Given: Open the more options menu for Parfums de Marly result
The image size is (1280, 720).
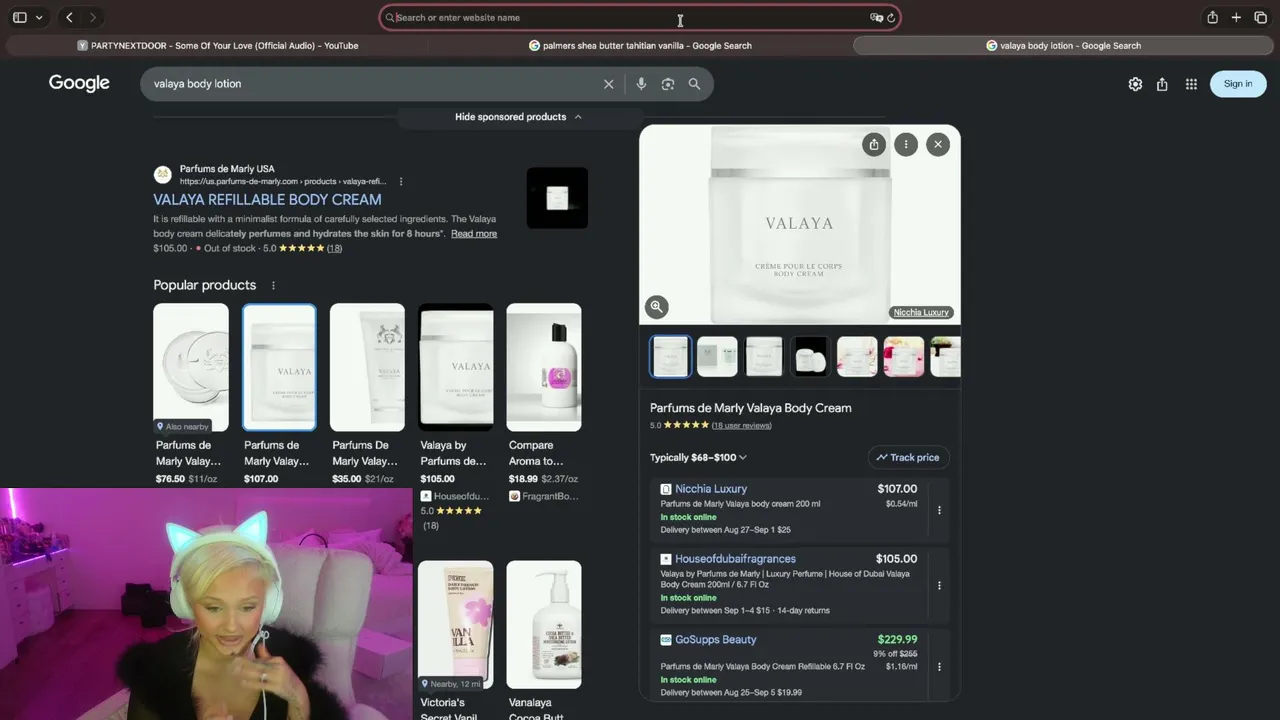Looking at the screenshot, I should point(401,181).
